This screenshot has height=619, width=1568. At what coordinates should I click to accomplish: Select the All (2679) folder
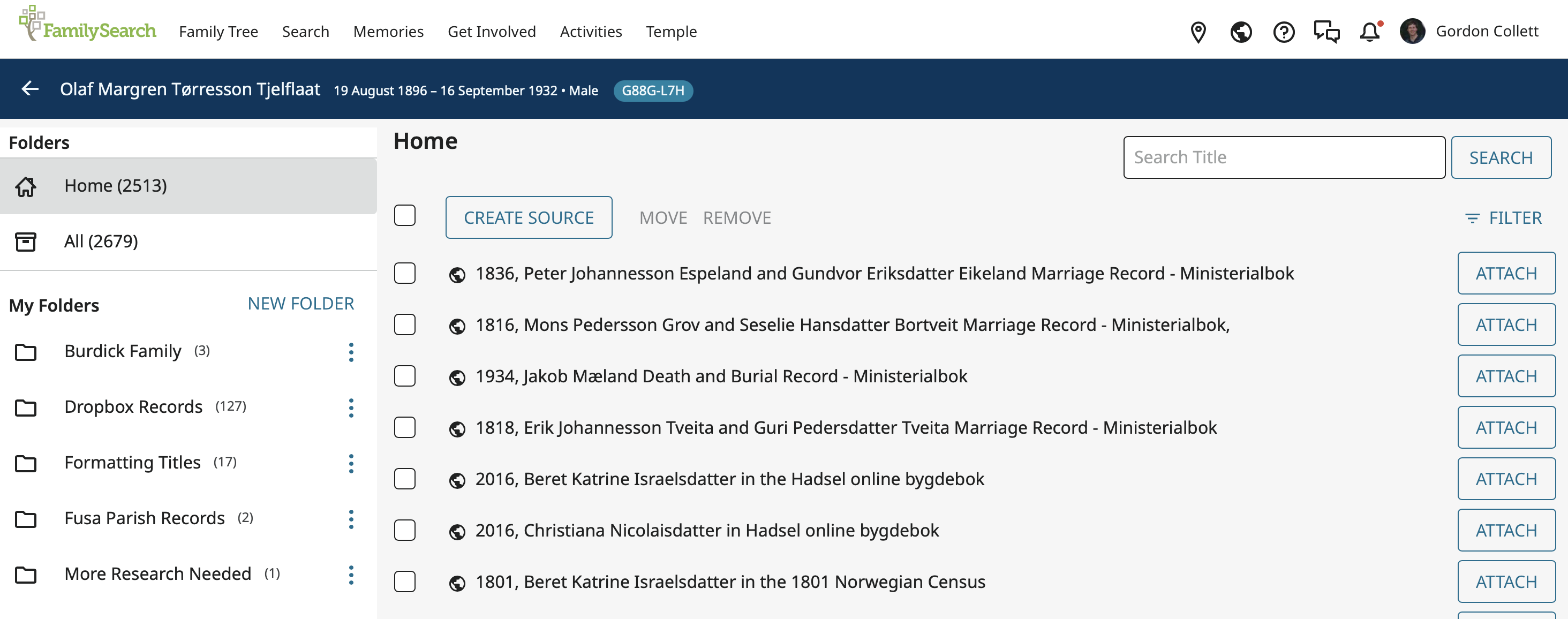tap(188, 241)
